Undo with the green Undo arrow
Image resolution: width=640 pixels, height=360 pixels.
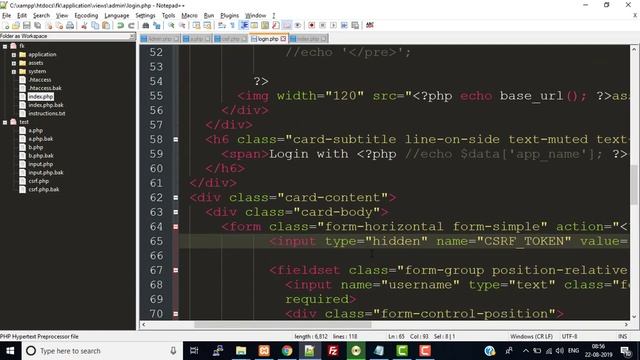120,25
